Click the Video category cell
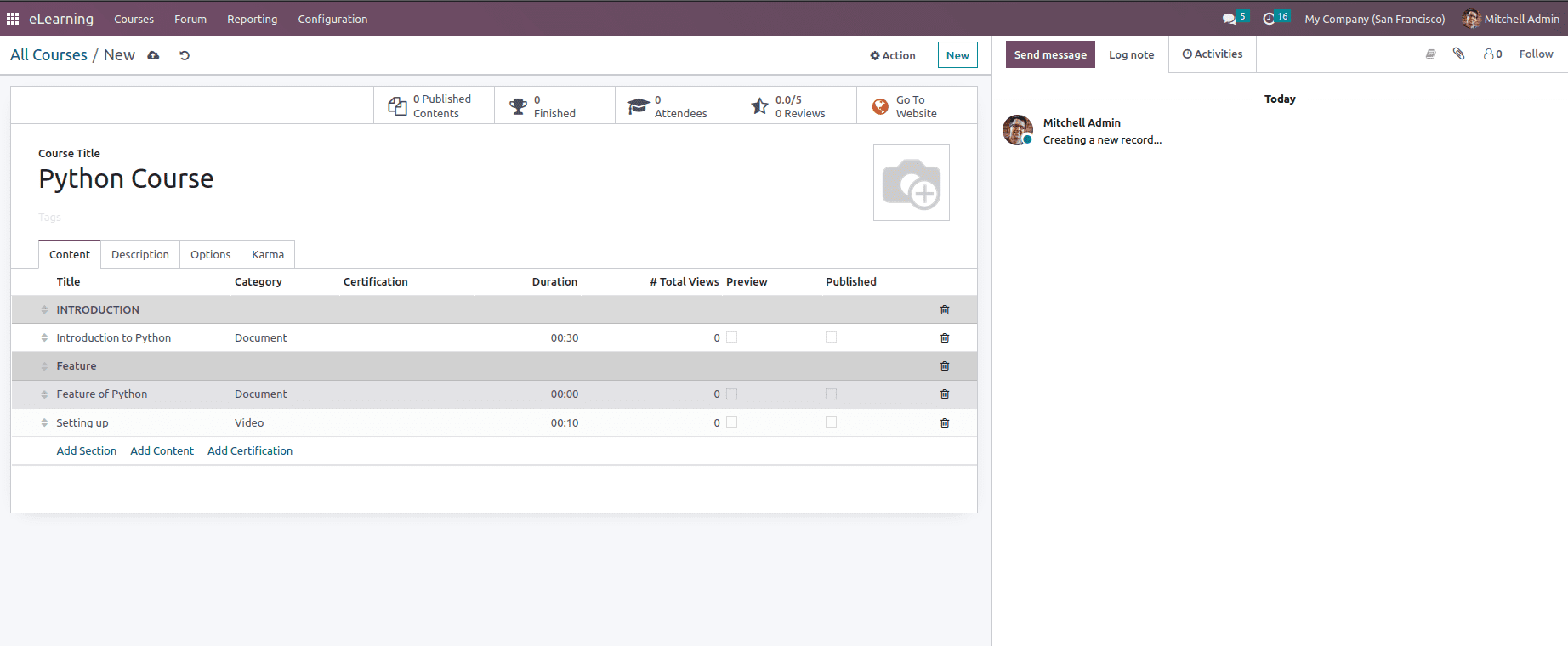Screen dimensions: 1568x646 point(249,423)
